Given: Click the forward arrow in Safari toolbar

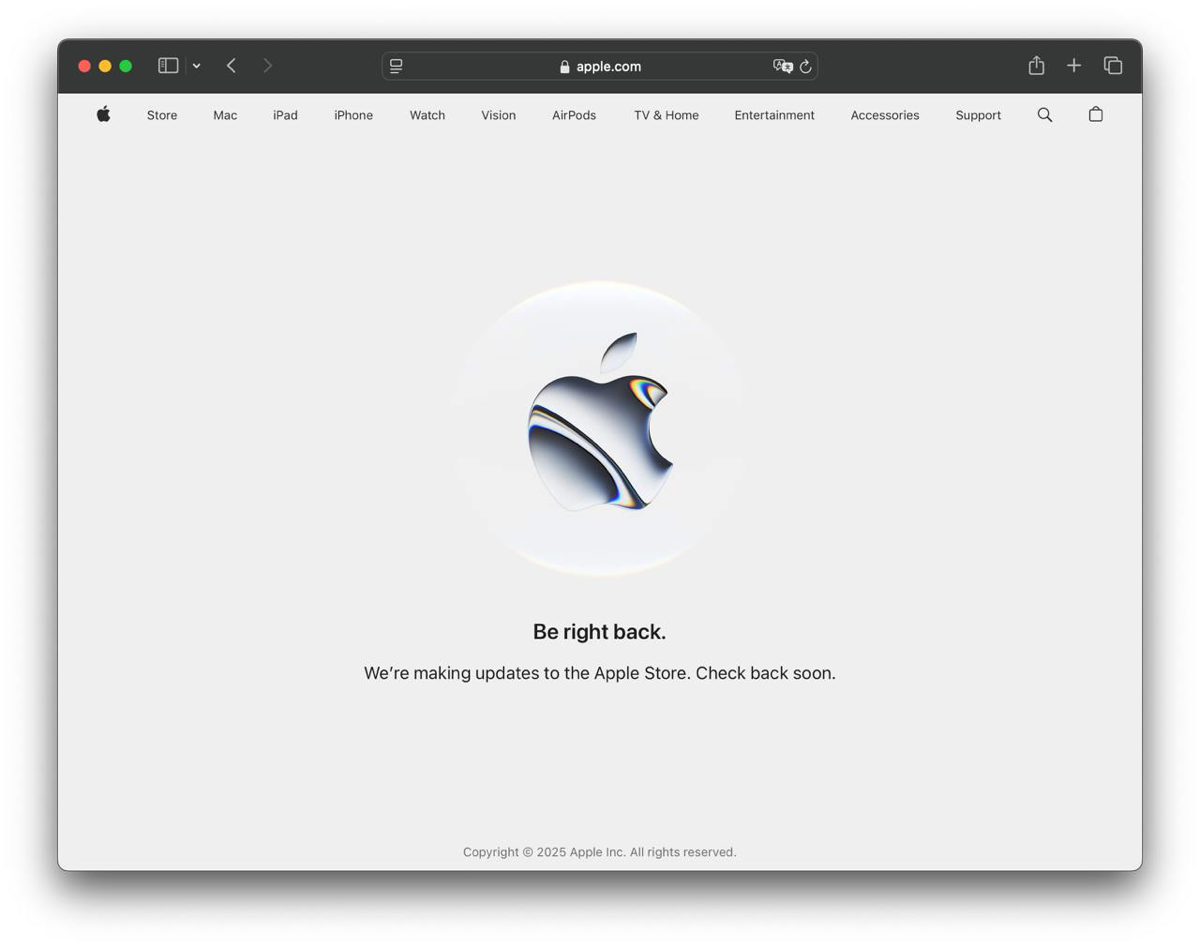Looking at the screenshot, I should [x=267, y=66].
